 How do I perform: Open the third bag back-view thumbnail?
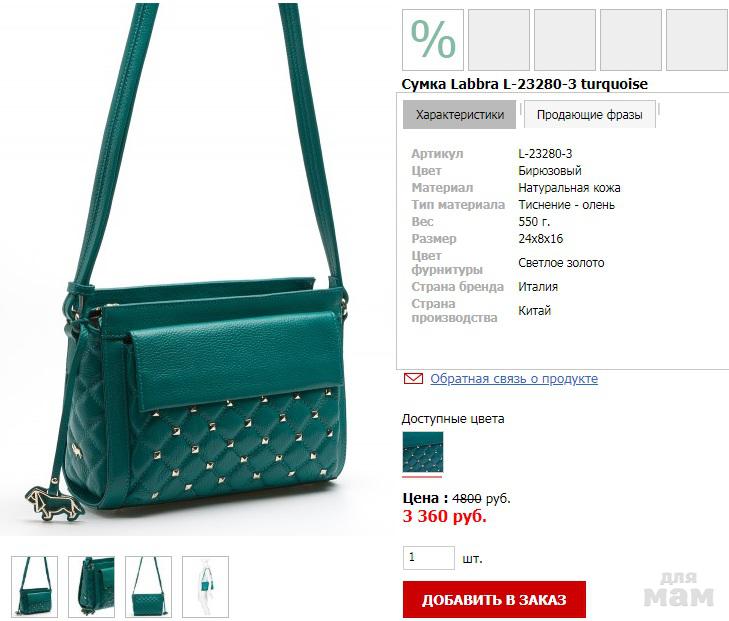click(x=148, y=587)
